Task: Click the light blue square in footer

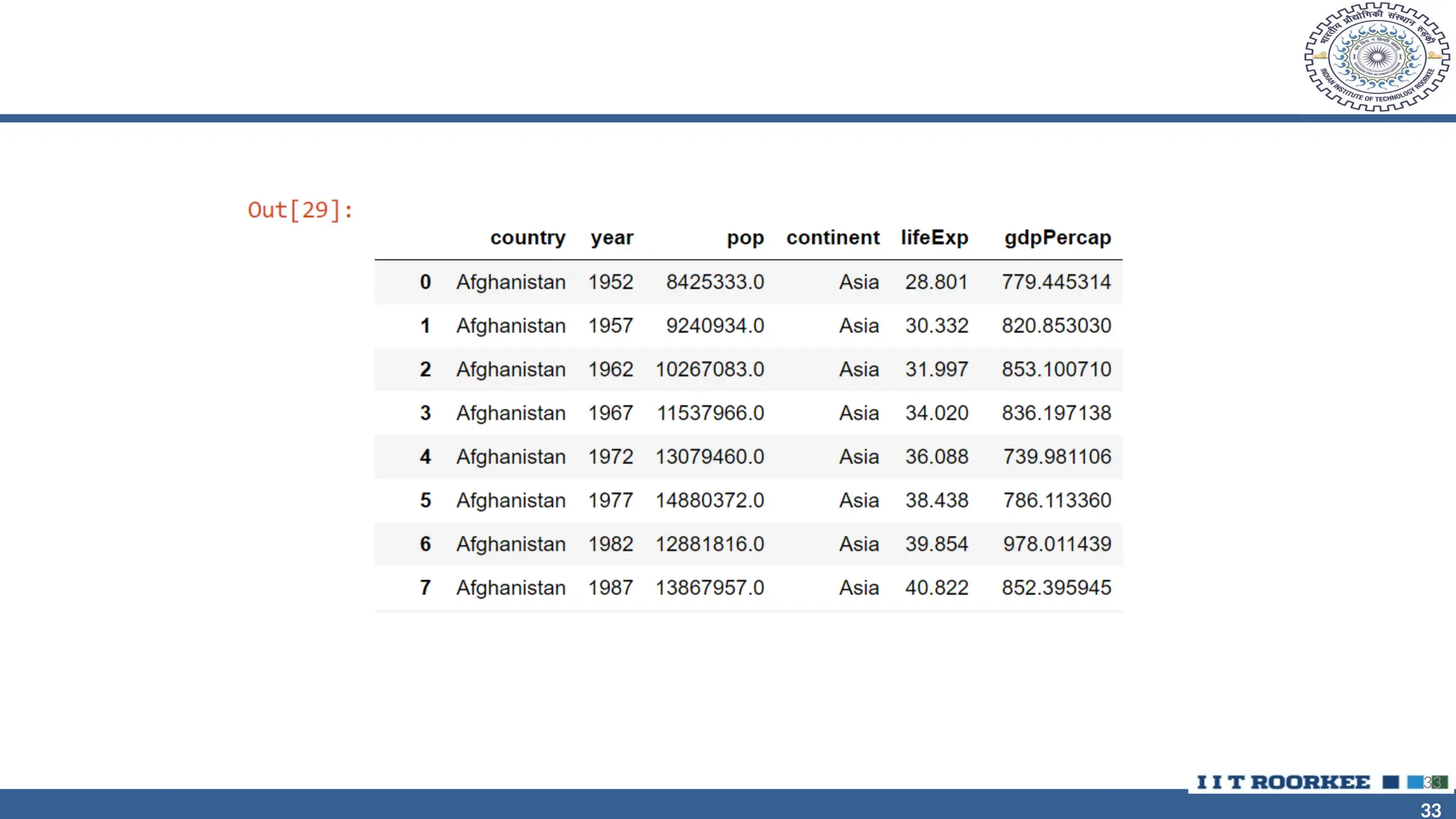Action: click(x=1415, y=782)
